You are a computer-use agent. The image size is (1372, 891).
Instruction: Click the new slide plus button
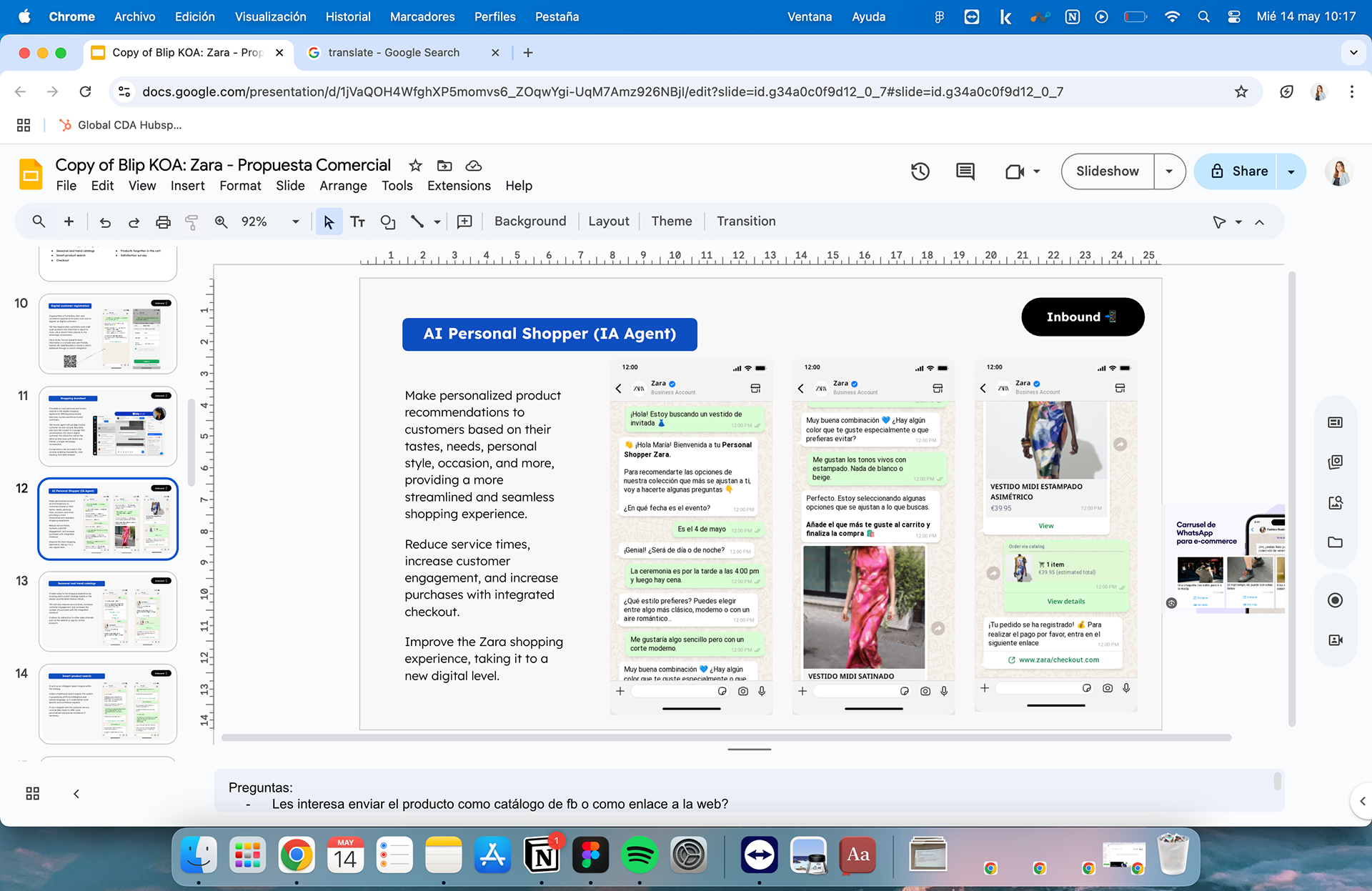pos(69,221)
